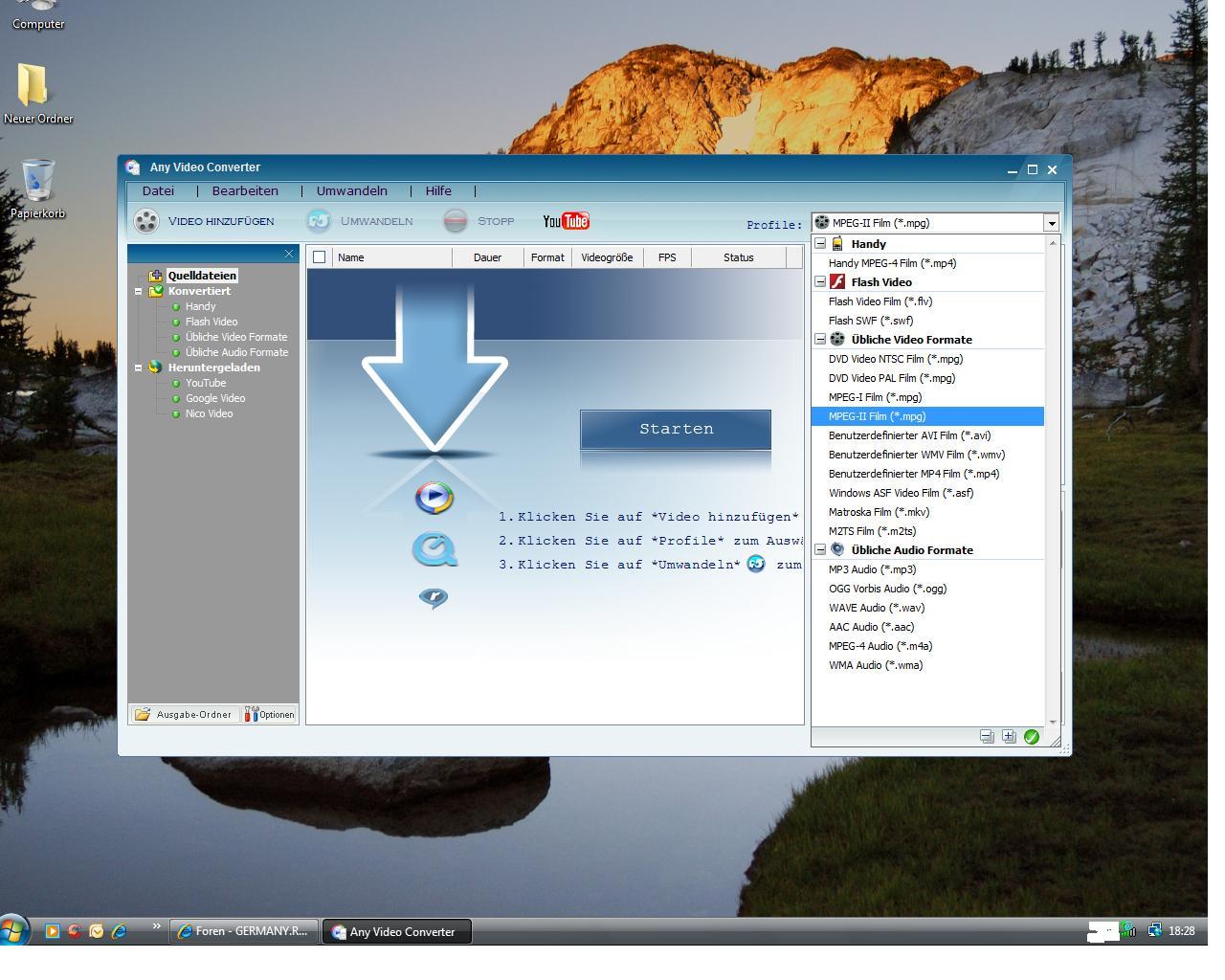Viewport: 1225px width, 980px height.
Task: Close the left sidebar panel with X
Action: coord(289,254)
